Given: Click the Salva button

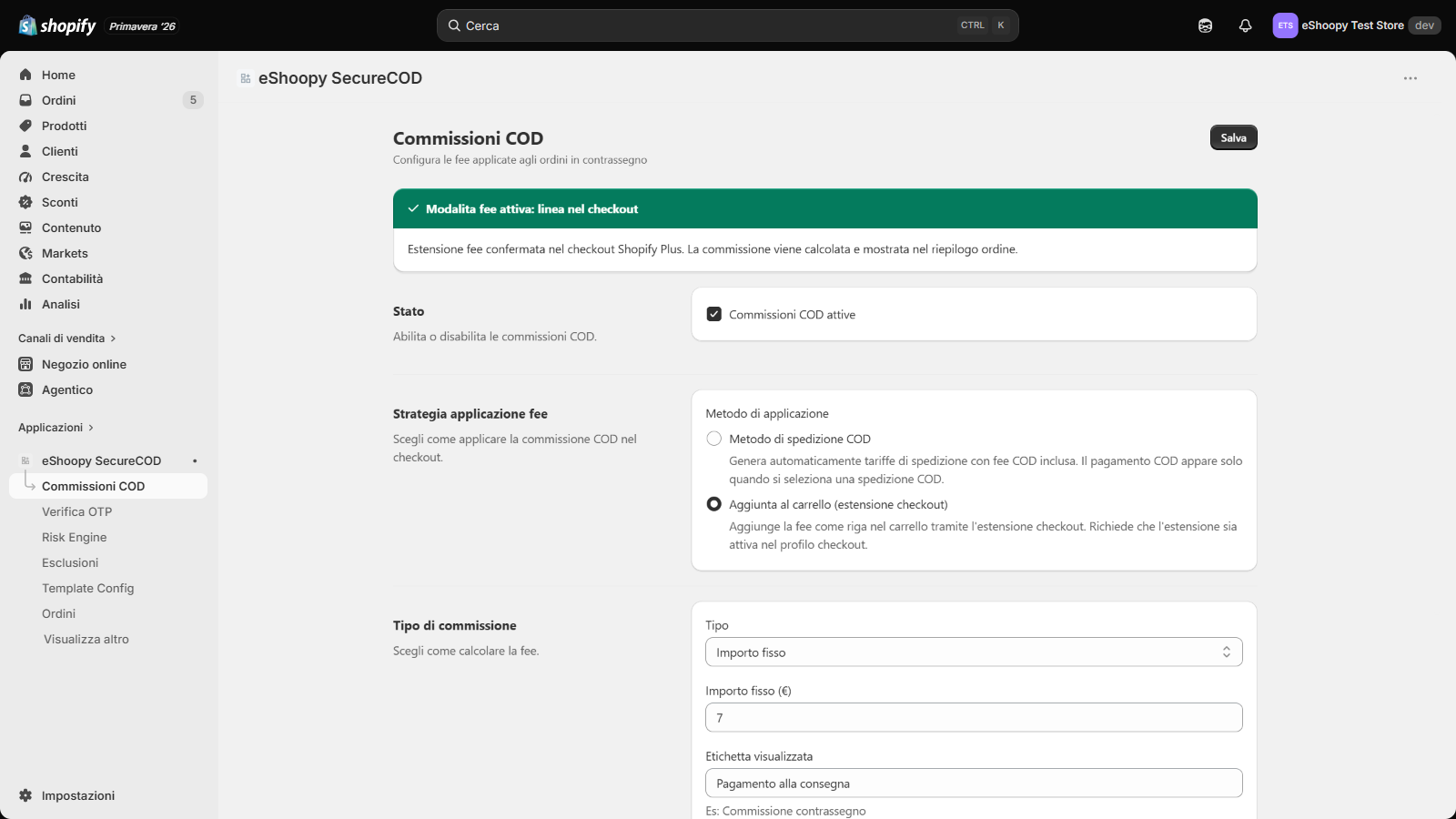Looking at the screenshot, I should 1233,137.
